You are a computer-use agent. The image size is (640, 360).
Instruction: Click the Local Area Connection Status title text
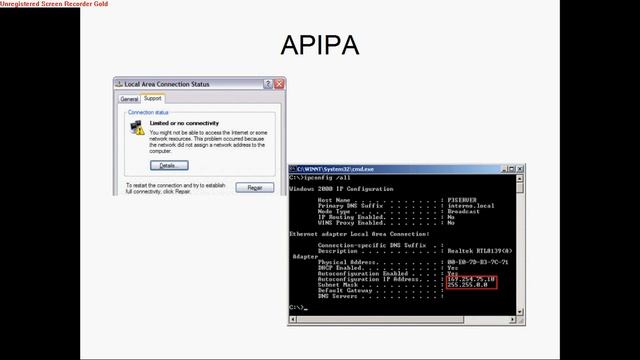[x=167, y=84]
